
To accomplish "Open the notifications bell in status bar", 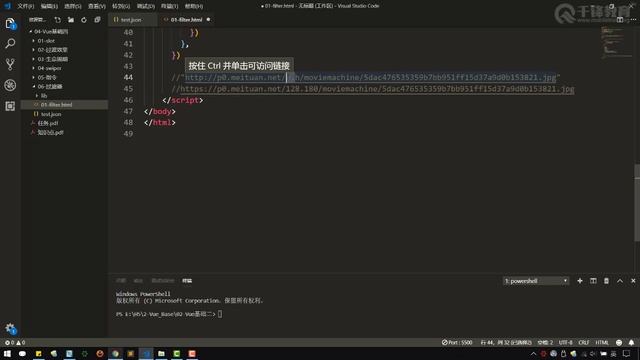I will coord(631,342).
